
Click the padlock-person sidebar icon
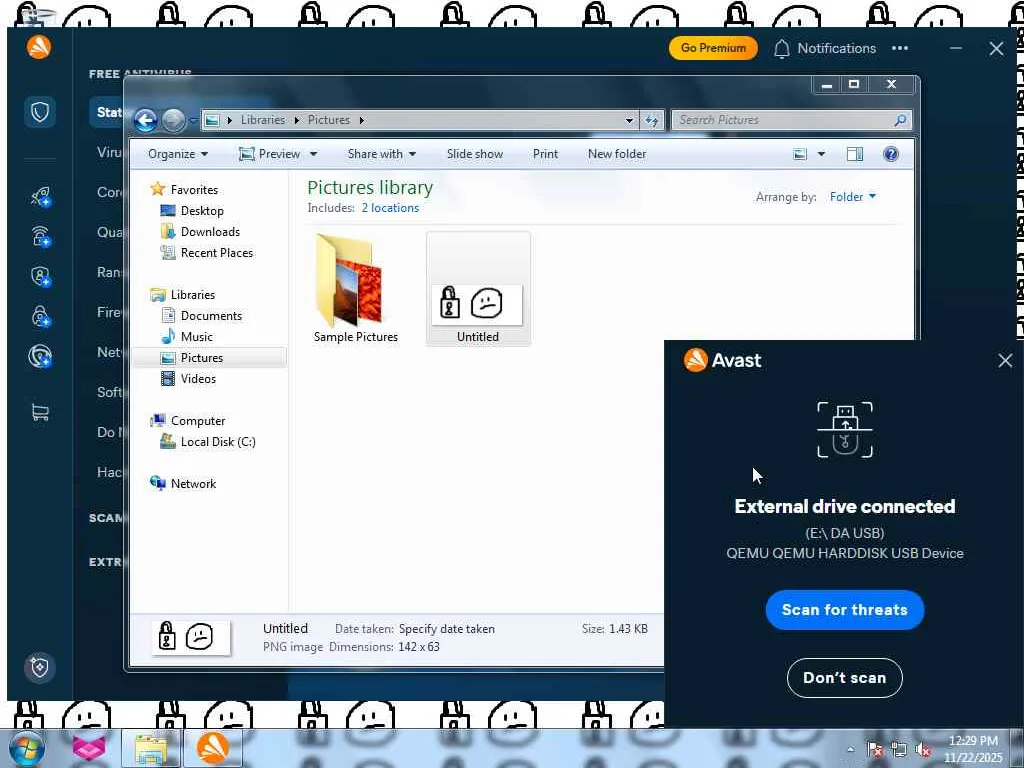pyautogui.click(x=40, y=316)
